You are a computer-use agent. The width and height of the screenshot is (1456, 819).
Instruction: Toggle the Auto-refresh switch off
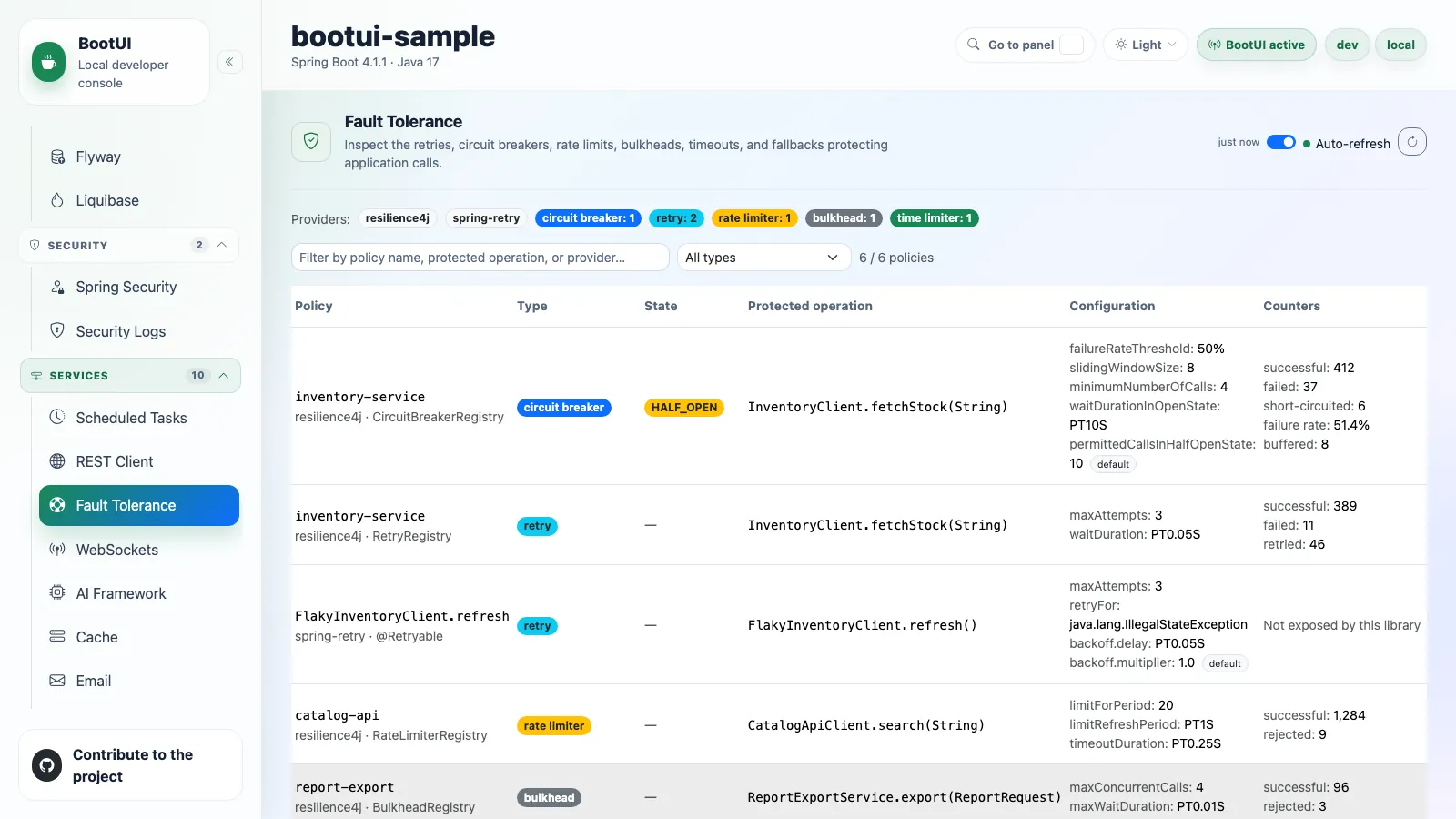click(x=1281, y=142)
